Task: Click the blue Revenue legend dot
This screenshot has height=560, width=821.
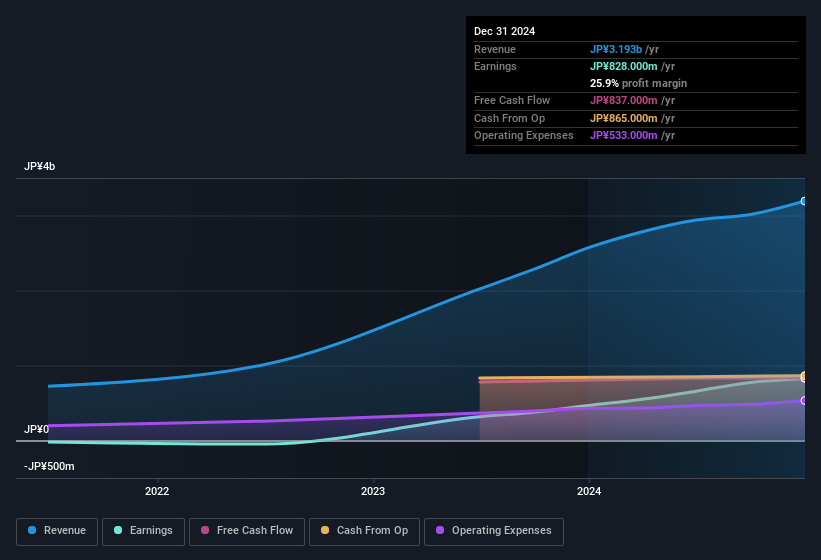Action: [x=32, y=530]
